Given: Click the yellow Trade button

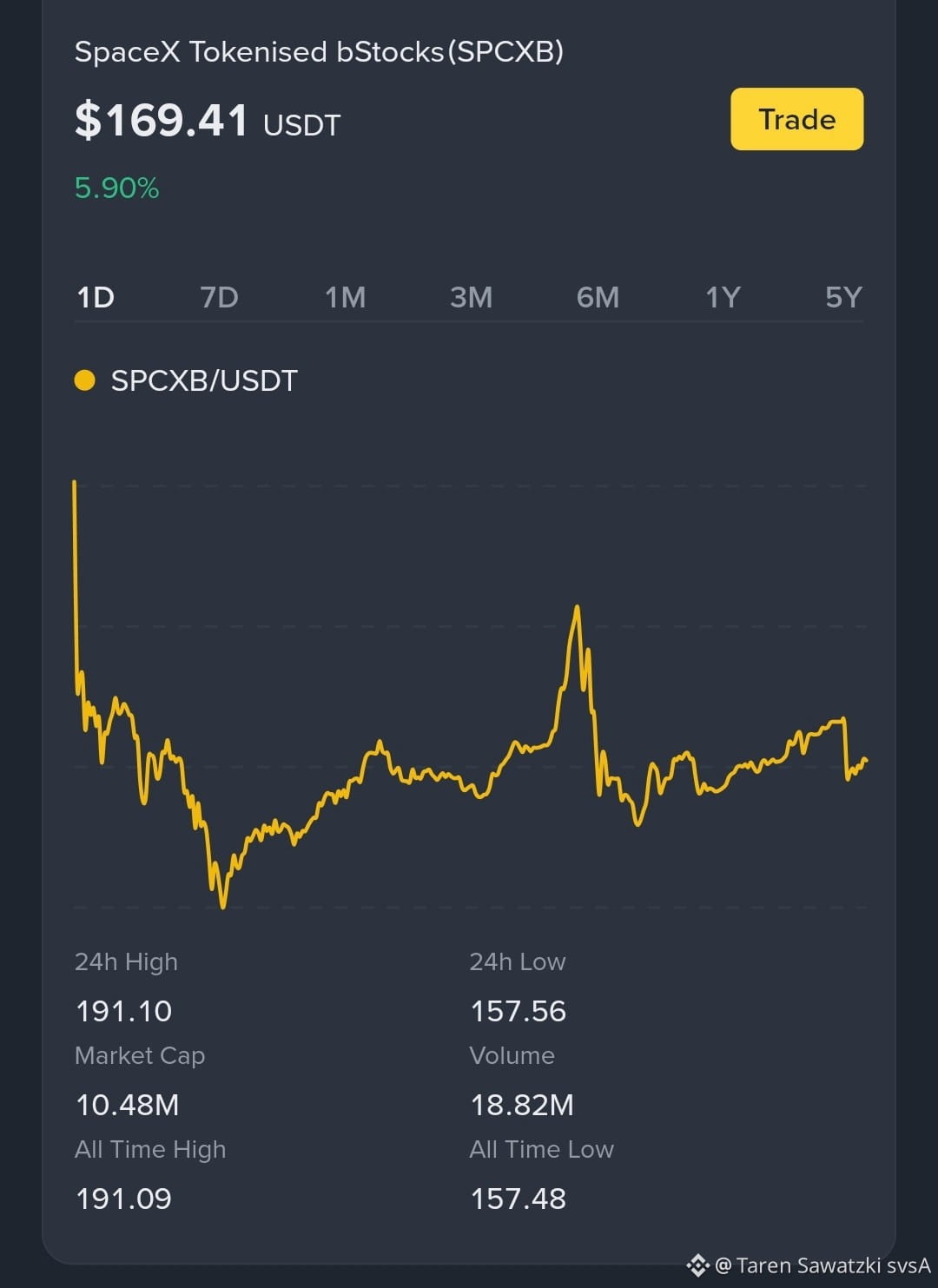Looking at the screenshot, I should (x=796, y=119).
